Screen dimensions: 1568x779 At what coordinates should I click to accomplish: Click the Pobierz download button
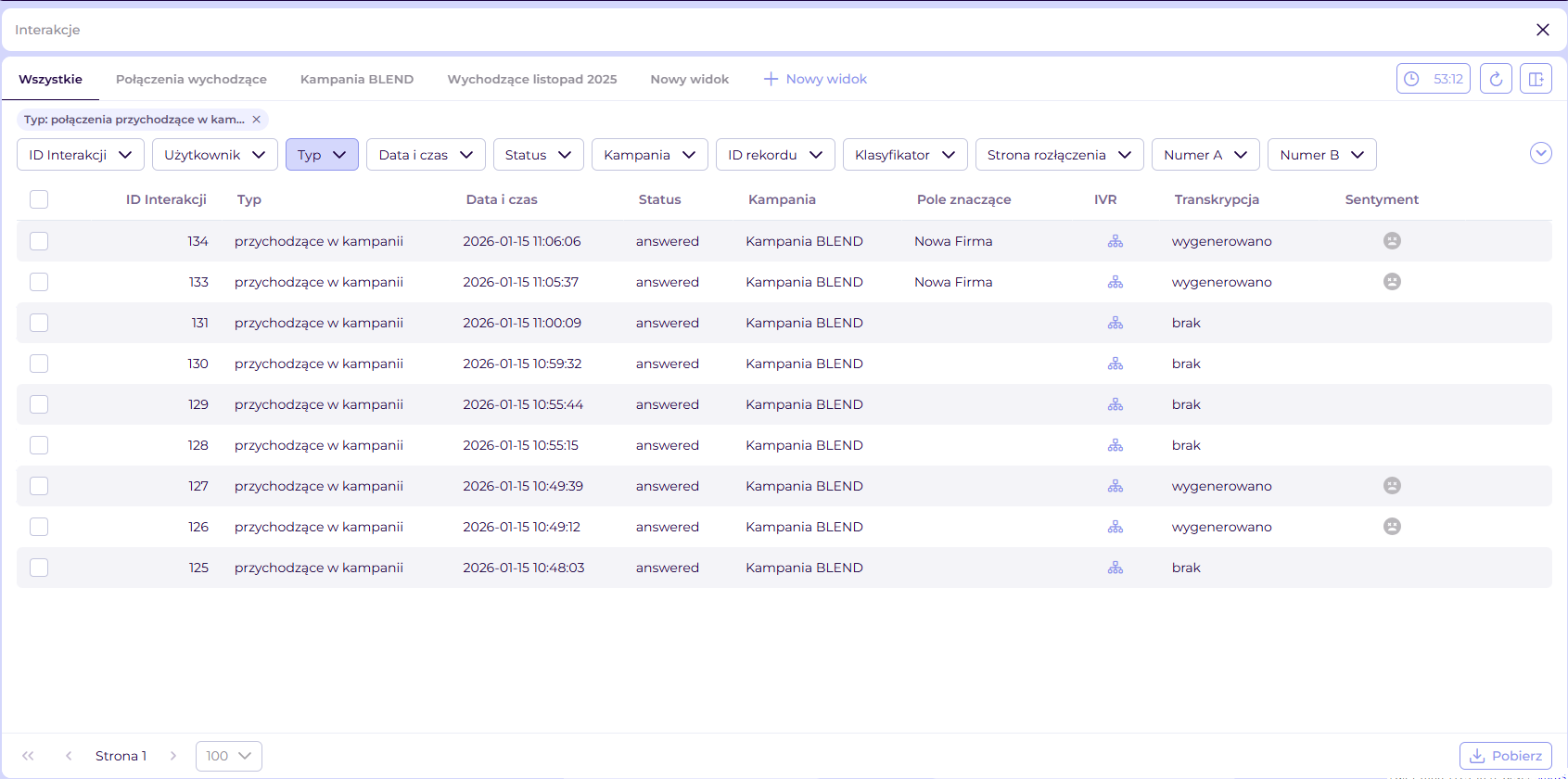pyautogui.click(x=1505, y=756)
